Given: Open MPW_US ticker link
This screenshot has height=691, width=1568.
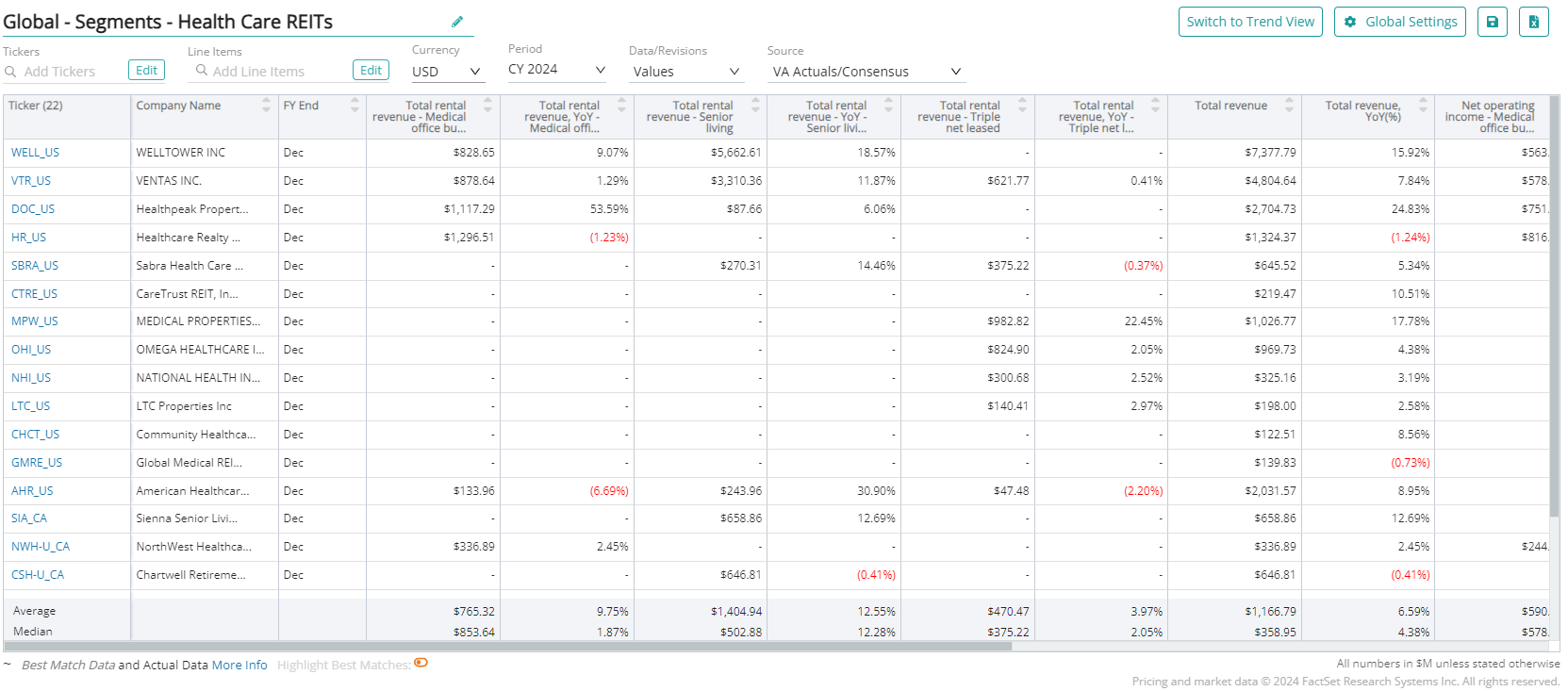Looking at the screenshot, I should [35, 321].
